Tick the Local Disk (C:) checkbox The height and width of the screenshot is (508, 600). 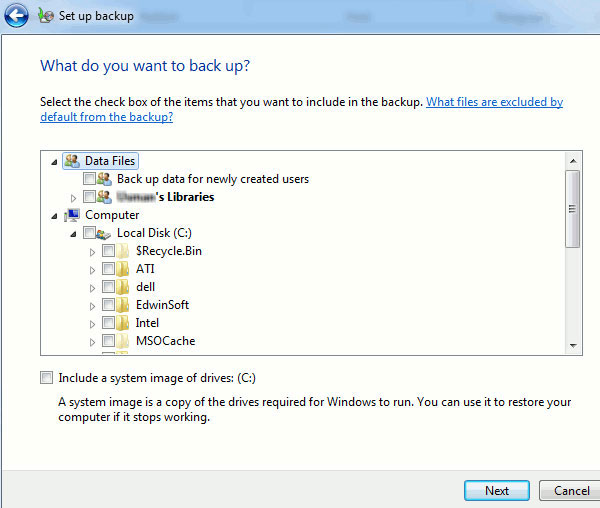(x=89, y=233)
